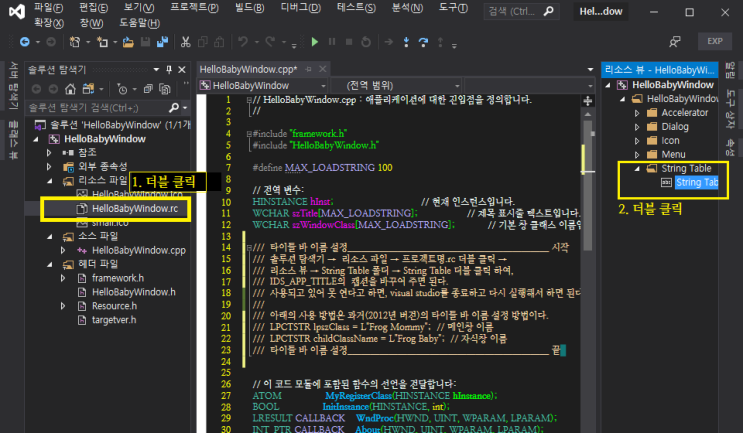Screen dimensions: 743x433
Task: Click the Show Next Statement arrow icon
Action: (389, 42)
